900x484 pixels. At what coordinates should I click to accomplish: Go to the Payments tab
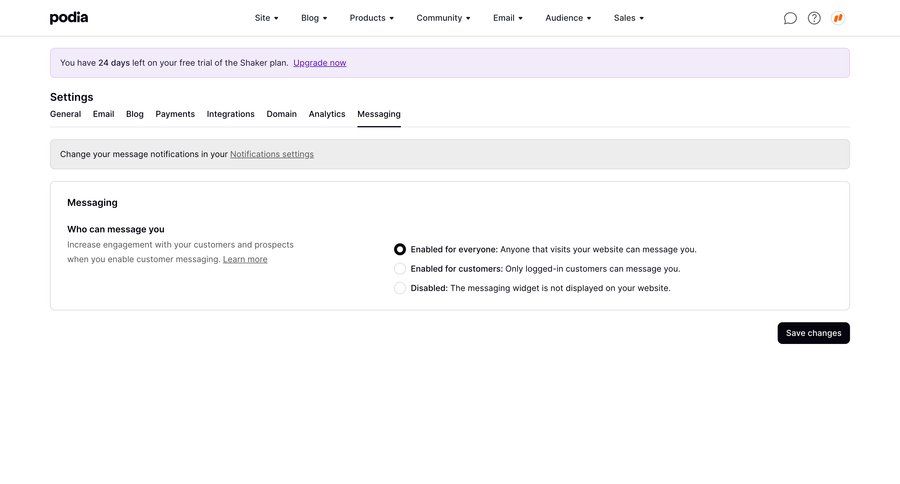175,114
